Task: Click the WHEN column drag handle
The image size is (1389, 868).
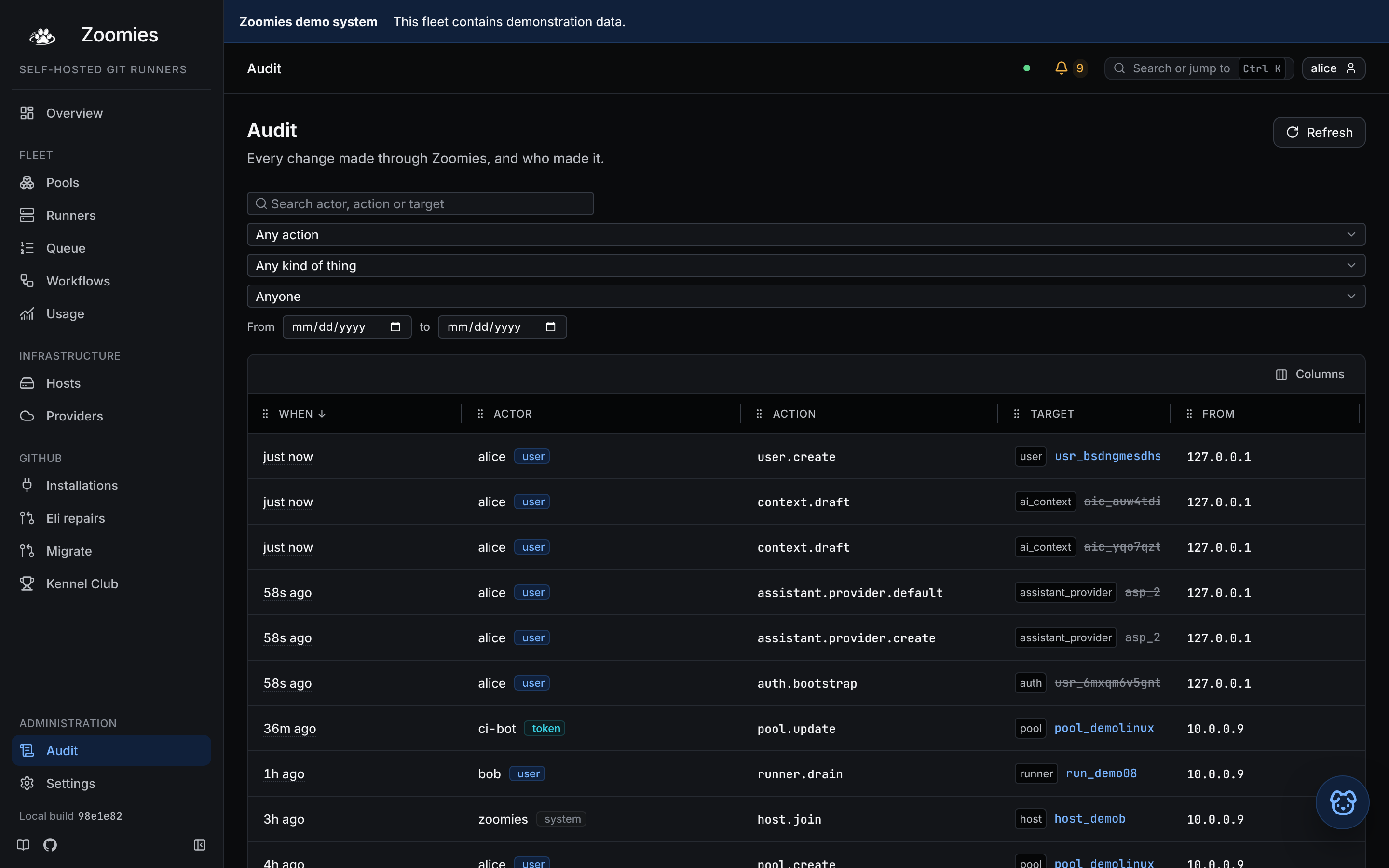Action: pos(265,414)
